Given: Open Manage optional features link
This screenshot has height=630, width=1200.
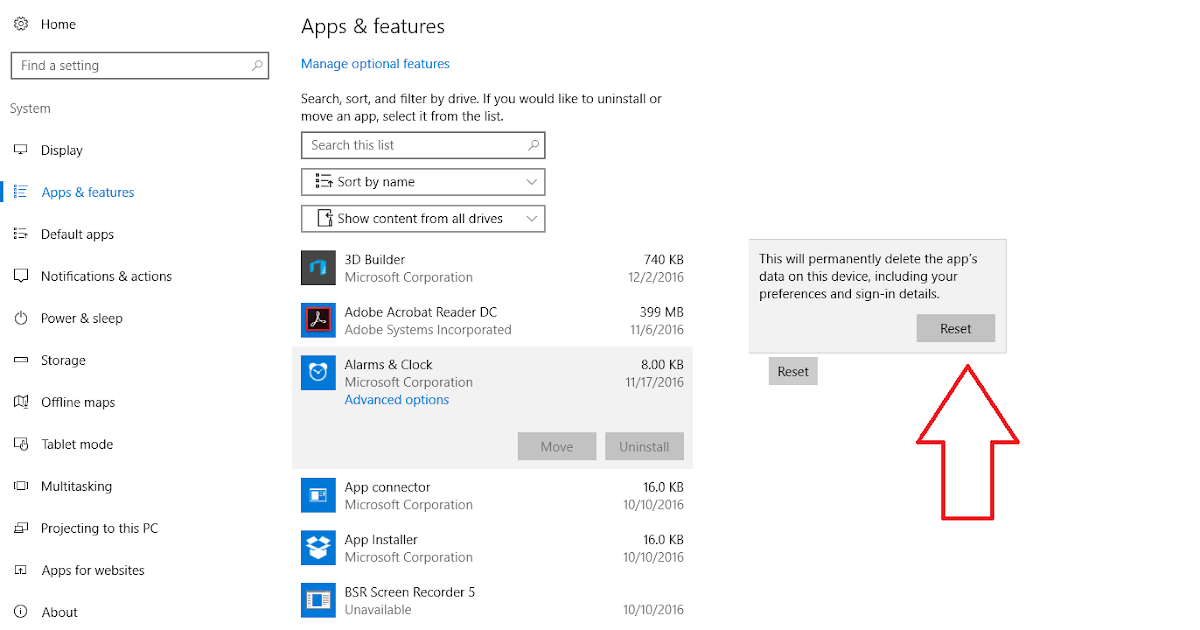Looking at the screenshot, I should (x=375, y=63).
